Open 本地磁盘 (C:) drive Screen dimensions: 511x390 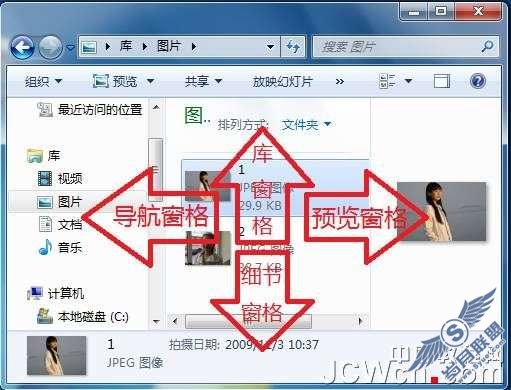coord(93,317)
